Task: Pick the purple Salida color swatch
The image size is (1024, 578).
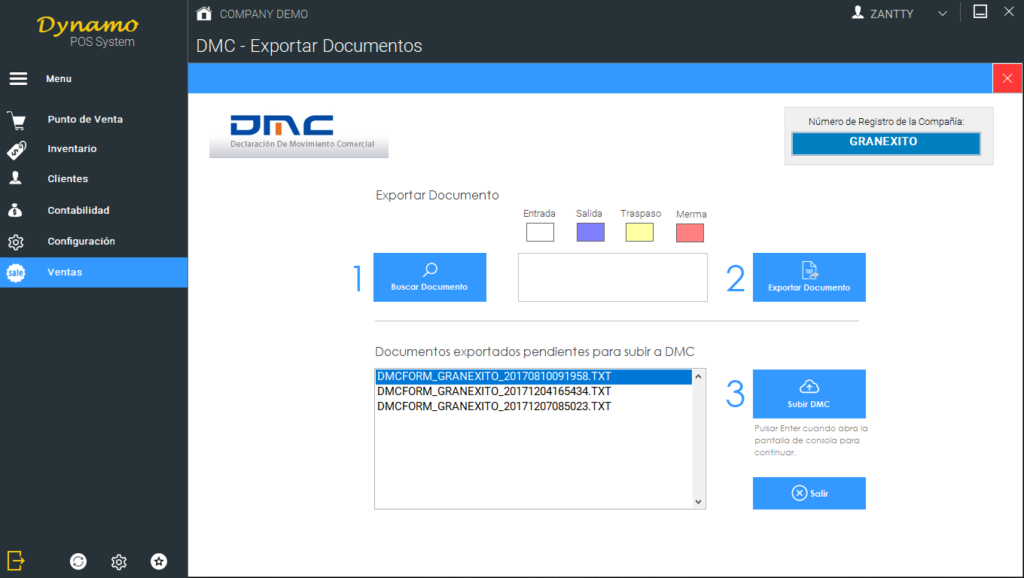Action: pos(590,233)
